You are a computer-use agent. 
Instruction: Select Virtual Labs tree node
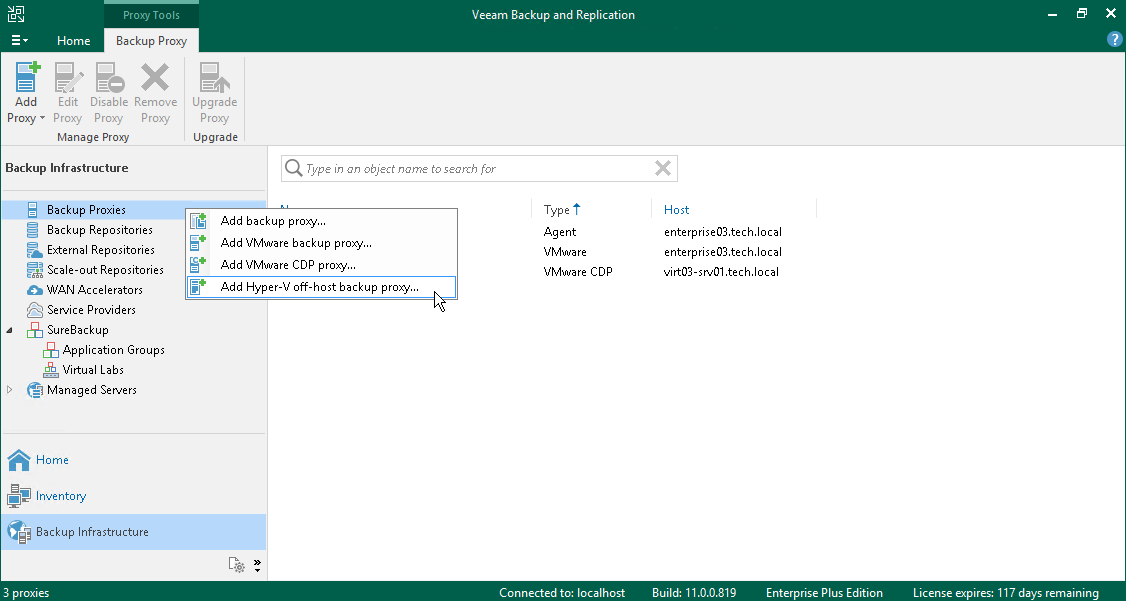click(93, 371)
